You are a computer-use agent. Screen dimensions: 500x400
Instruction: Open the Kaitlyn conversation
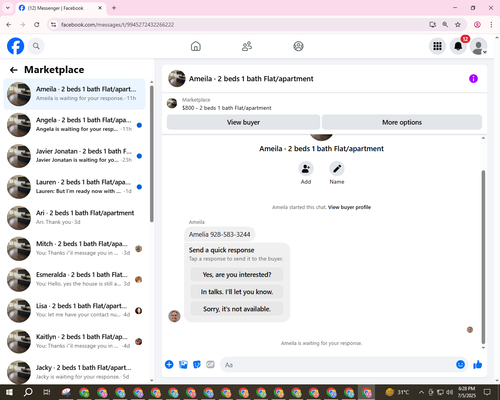point(74,341)
